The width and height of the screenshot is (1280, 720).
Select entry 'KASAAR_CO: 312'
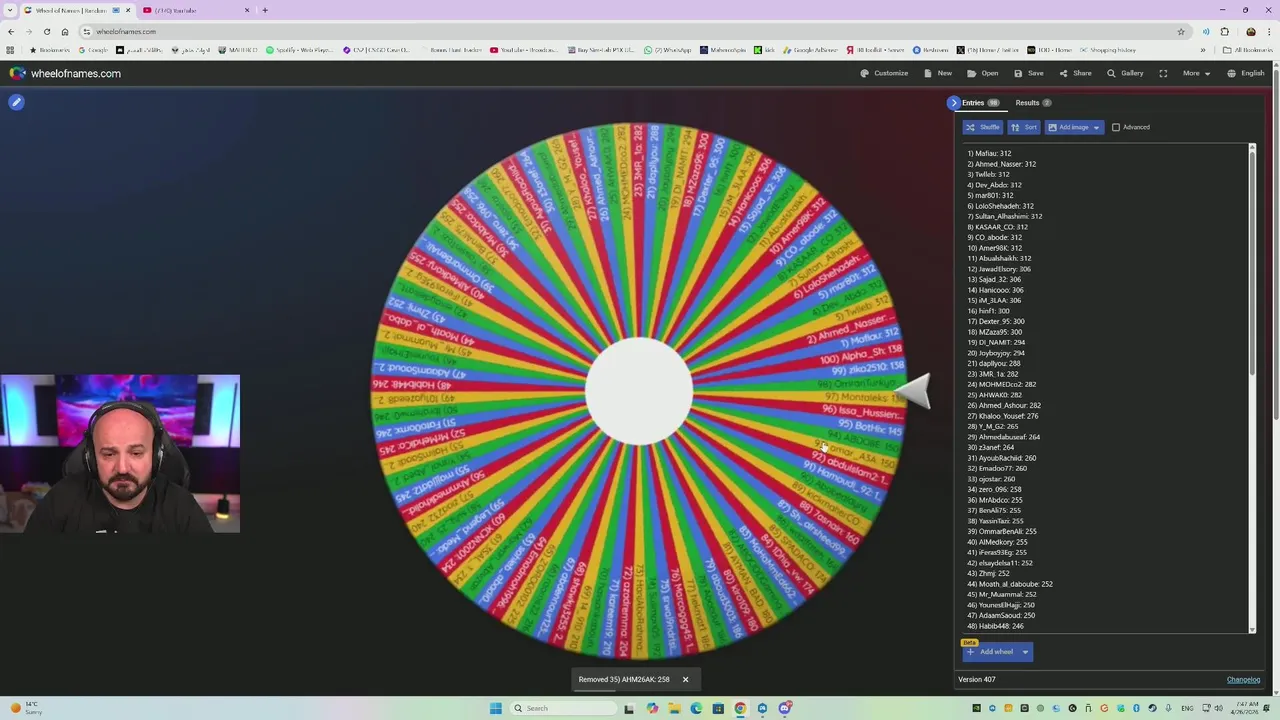(997, 227)
